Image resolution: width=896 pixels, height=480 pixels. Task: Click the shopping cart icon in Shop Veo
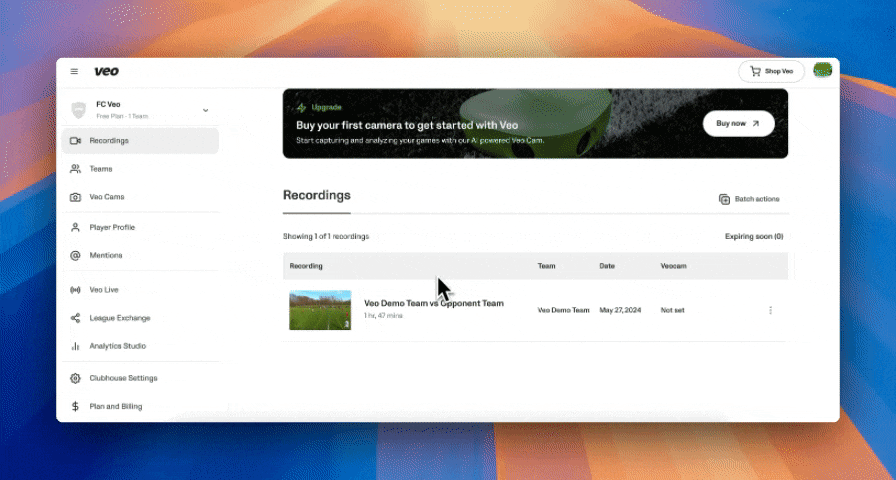755,71
